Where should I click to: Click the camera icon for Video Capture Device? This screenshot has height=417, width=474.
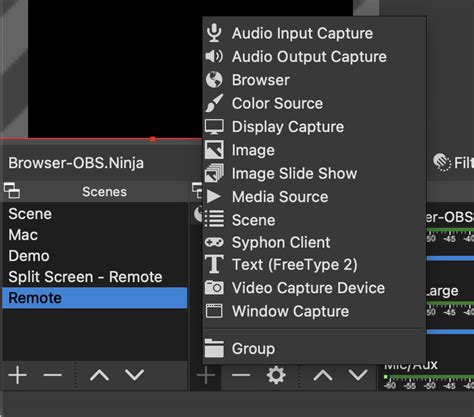(x=214, y=288)
